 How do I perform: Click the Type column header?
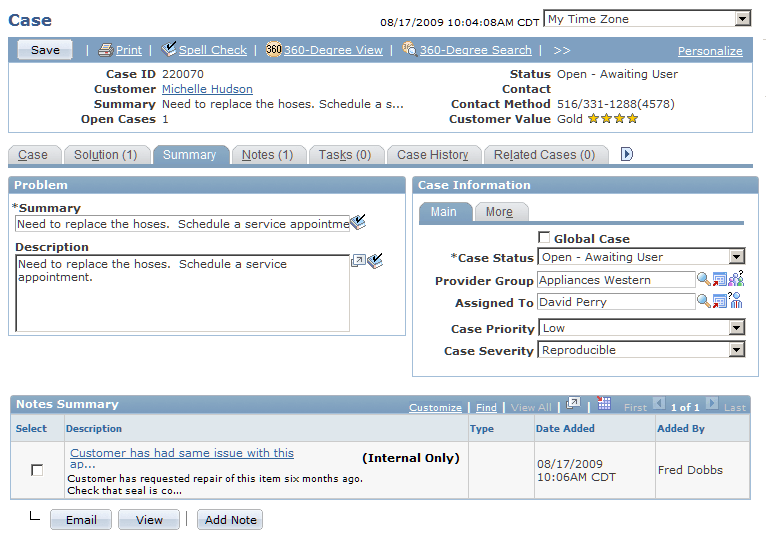[x=481, y=429]
